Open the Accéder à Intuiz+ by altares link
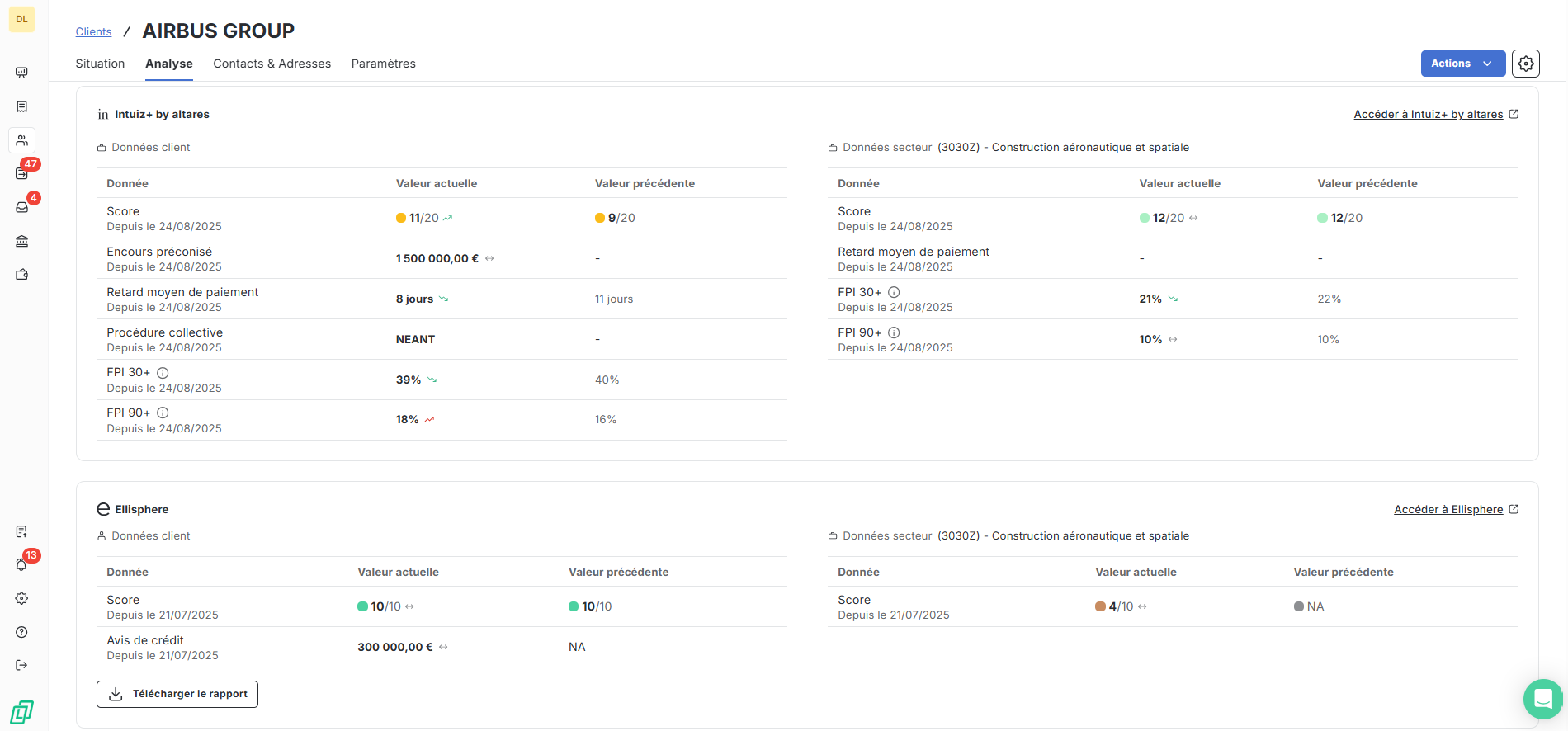This screenshot has width=1568, height=731. pos(1435,115)
